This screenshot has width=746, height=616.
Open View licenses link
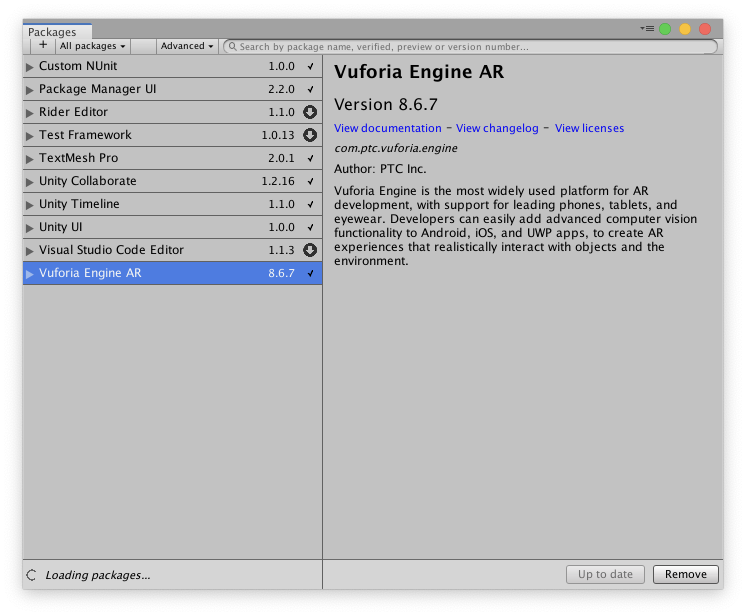coord(589,128)
